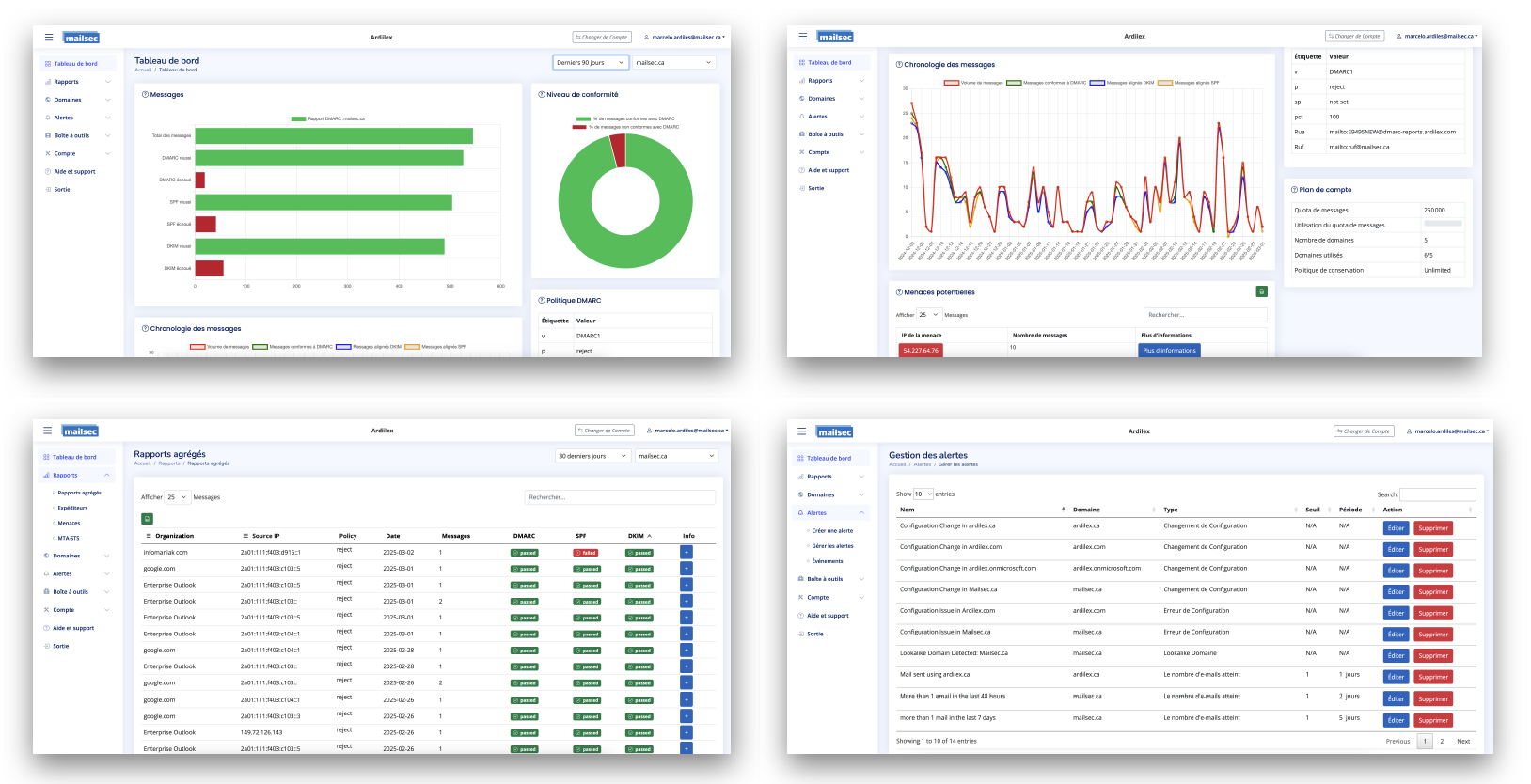Click the green export icon above the Organization column
This screenshot has height=784, width=1531.
147,518
